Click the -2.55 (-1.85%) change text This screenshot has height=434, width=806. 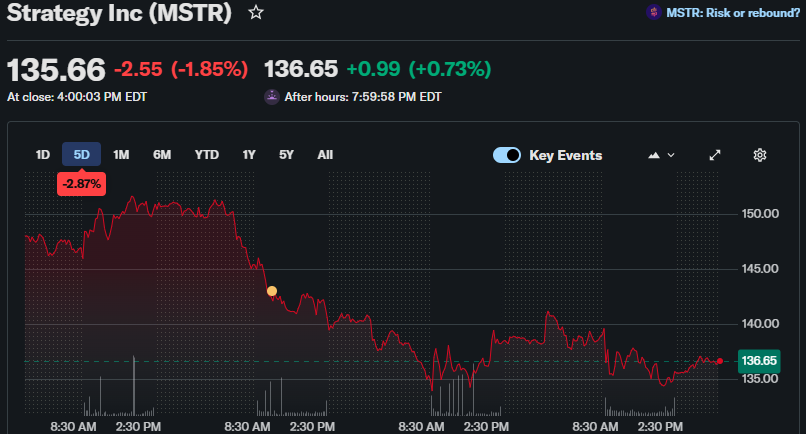(181, 69)
